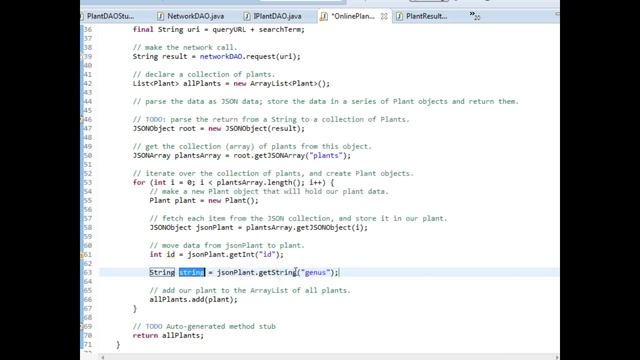640x360 pixels.
Task: Click the Java file icon on IPlantDAO.java tab
Action: (247, 16)
